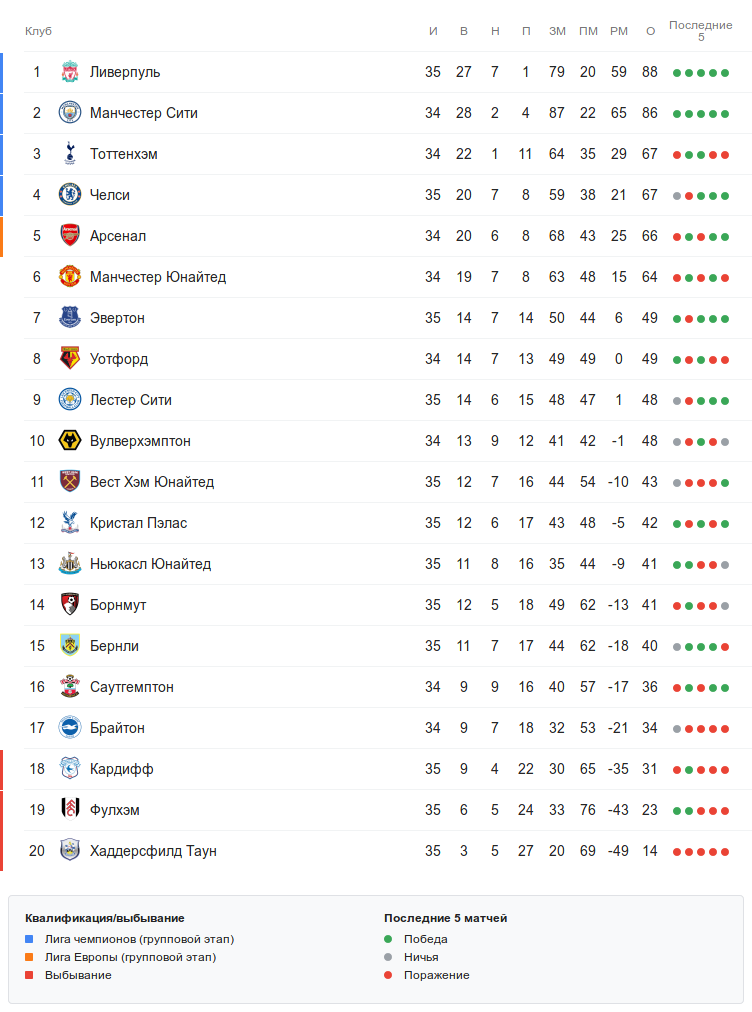Open the Хаддерсфилд Таун team name link
Viewport: 752px width, 1012px height.
(153, 851)
